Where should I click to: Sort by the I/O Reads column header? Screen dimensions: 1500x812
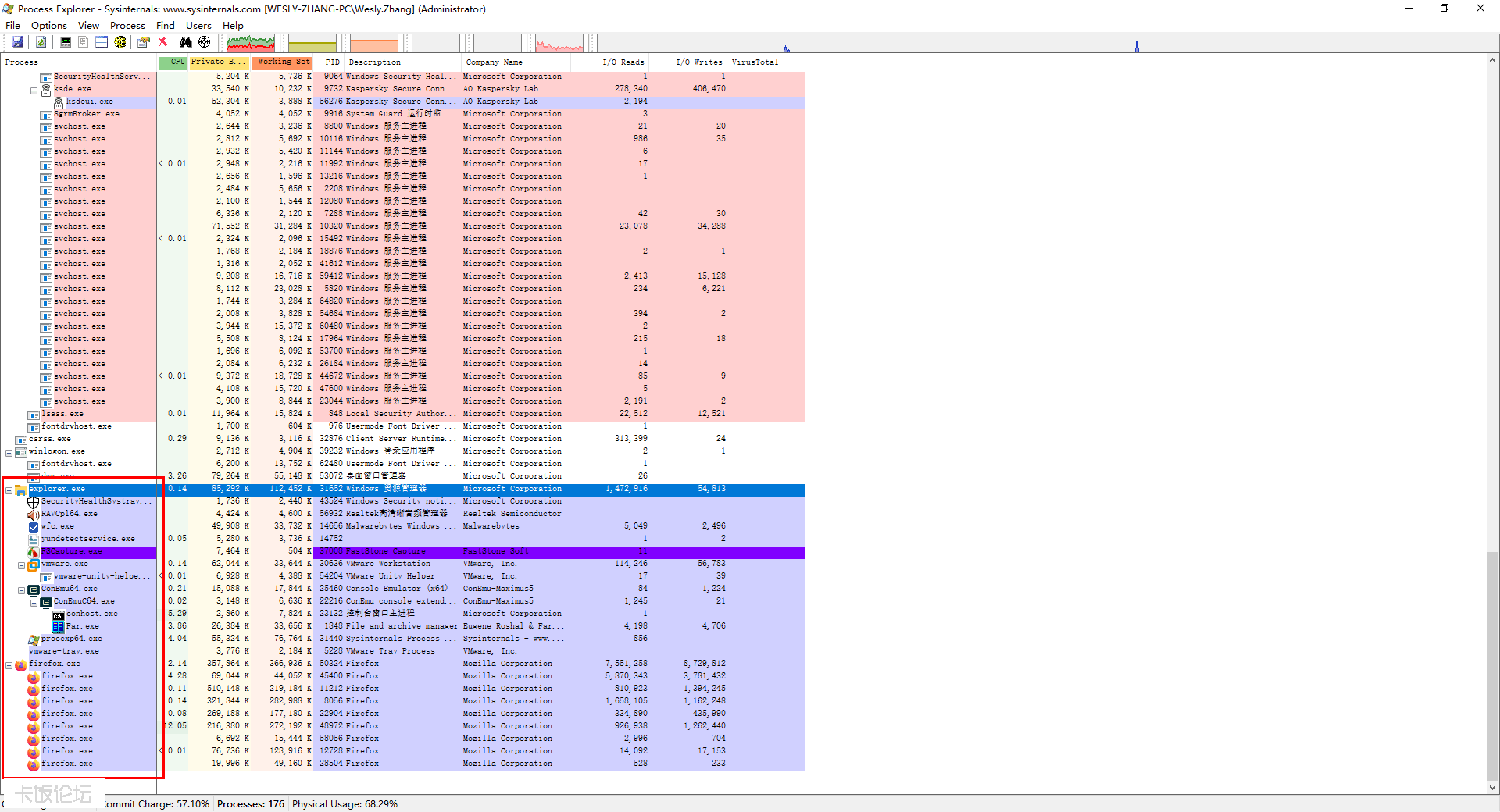tap(610, 62)
